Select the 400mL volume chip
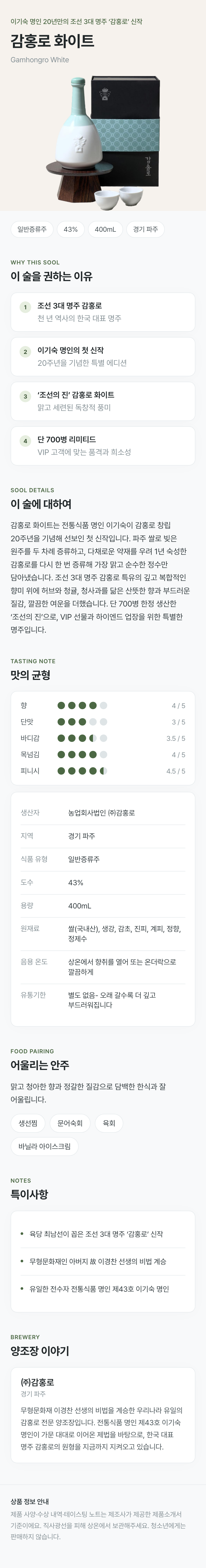The height and width of the screenshot is (1568, 206). pos(105,229)
